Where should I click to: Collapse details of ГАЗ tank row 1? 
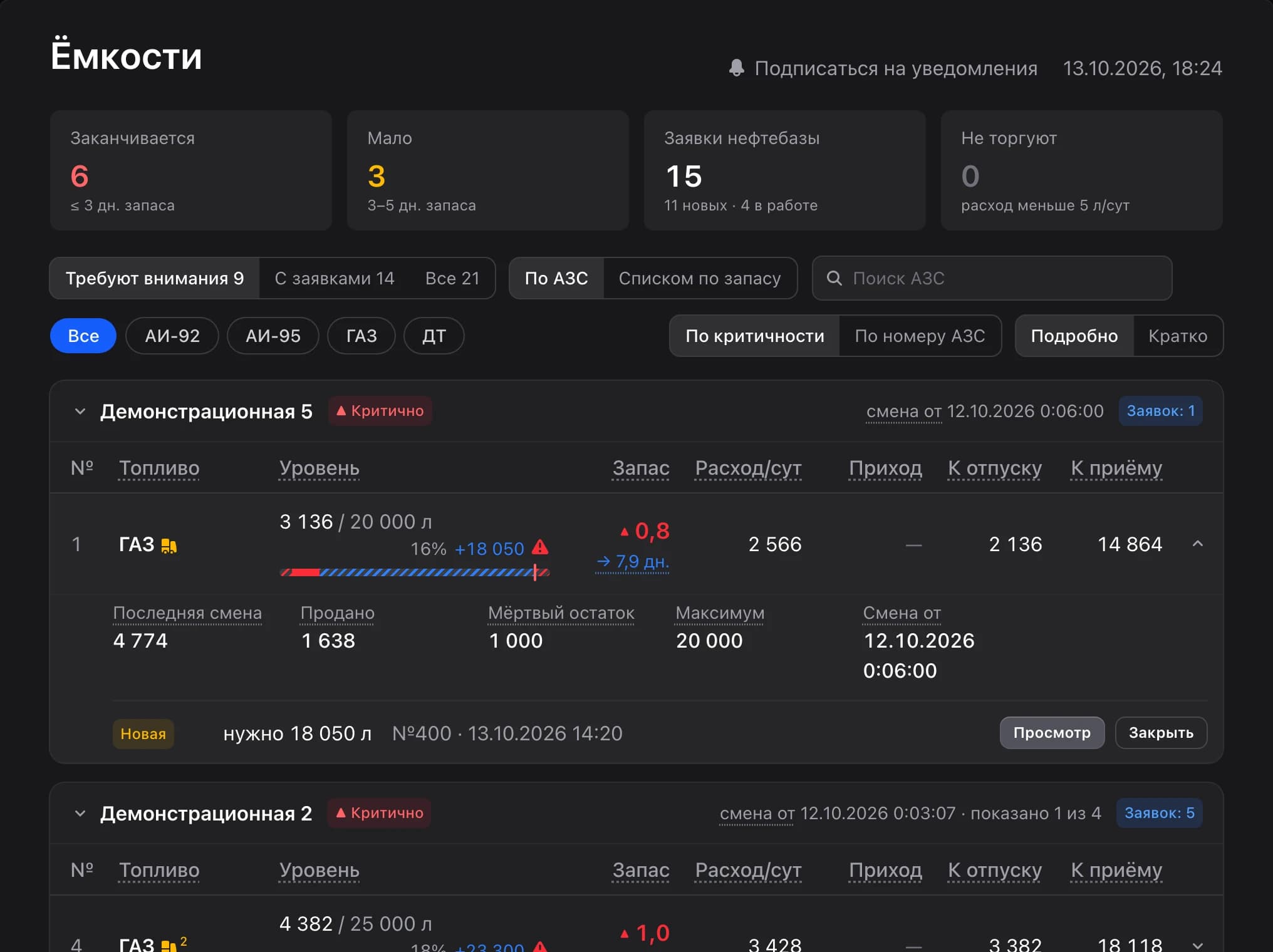click(1197, 544)
